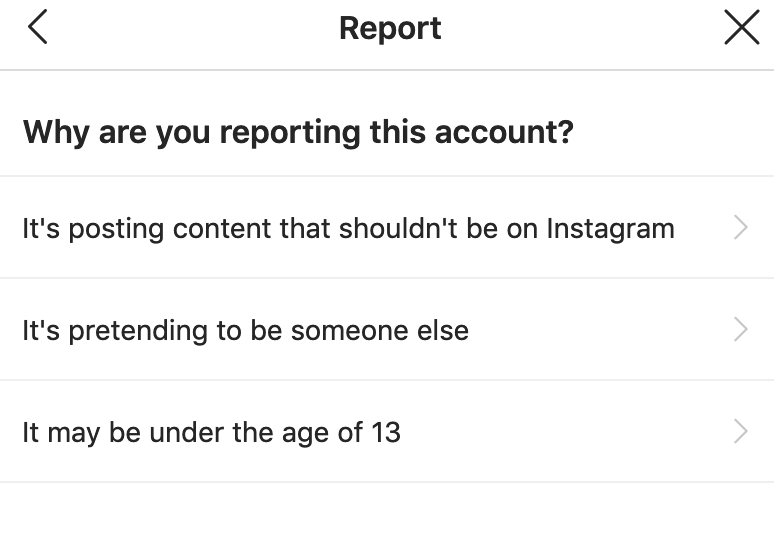Click chevron beside under age 13 option
Screen dimensions: 774x540
(x=741, y=432)
